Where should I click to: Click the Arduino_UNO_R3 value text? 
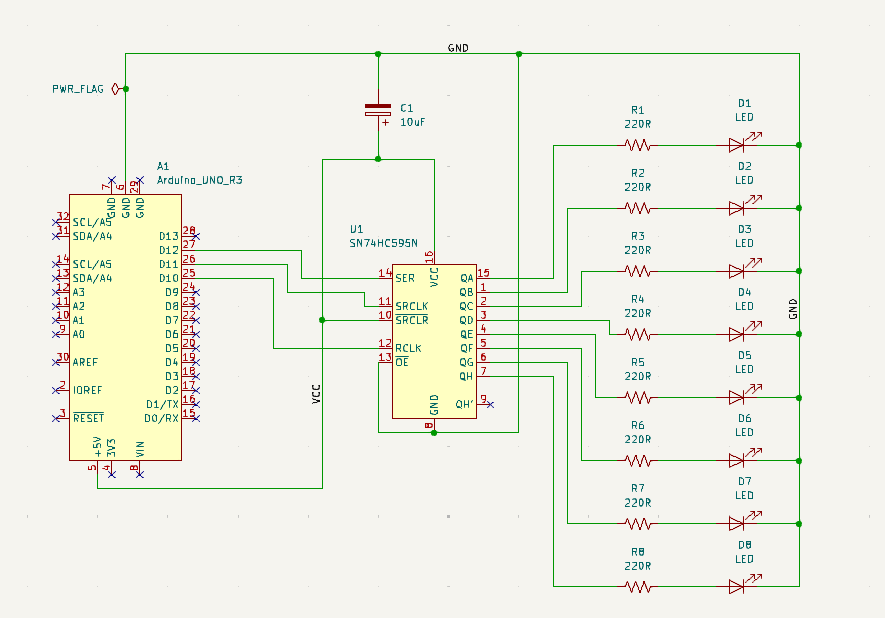click(x=199, y=180)
